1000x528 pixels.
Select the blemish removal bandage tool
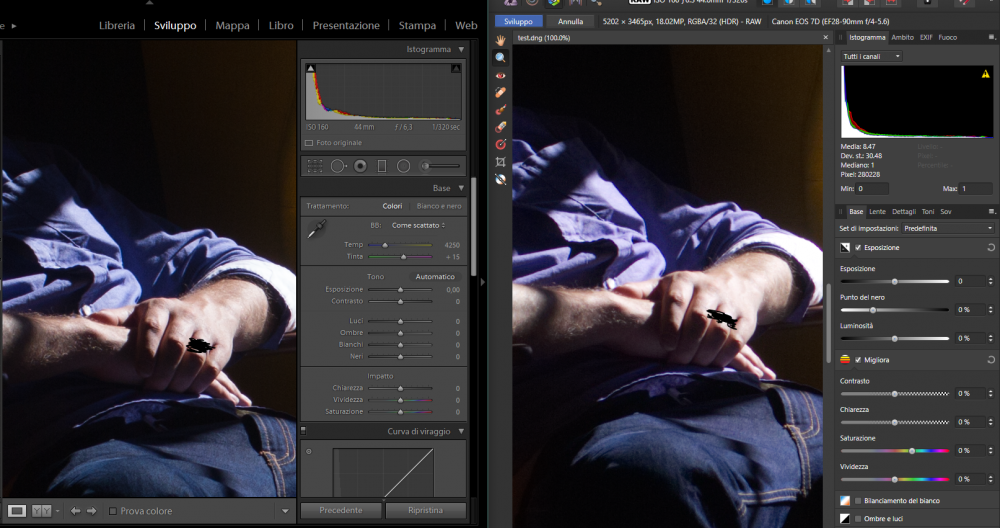[500, 92]
